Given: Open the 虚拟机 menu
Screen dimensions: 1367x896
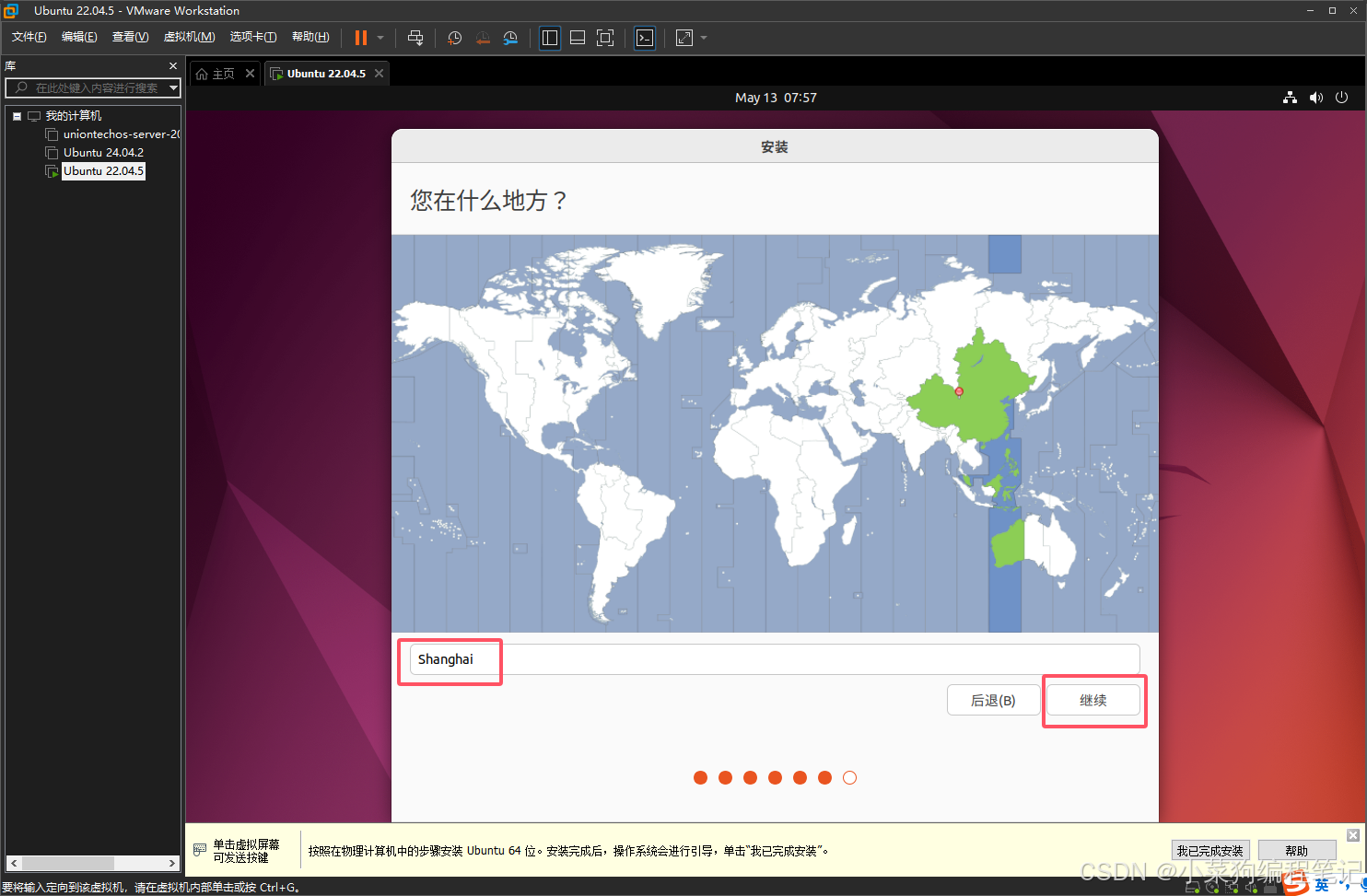Looking at the screenshot, I should coord(189,36).
